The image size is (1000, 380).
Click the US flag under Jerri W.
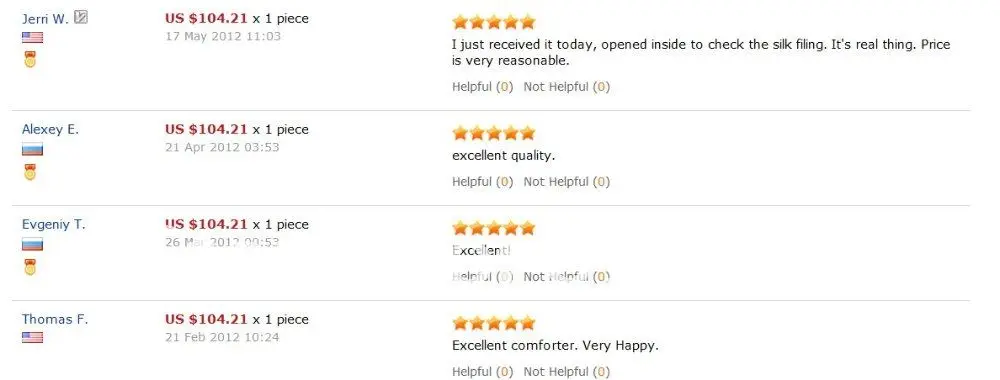coord(33,38)
